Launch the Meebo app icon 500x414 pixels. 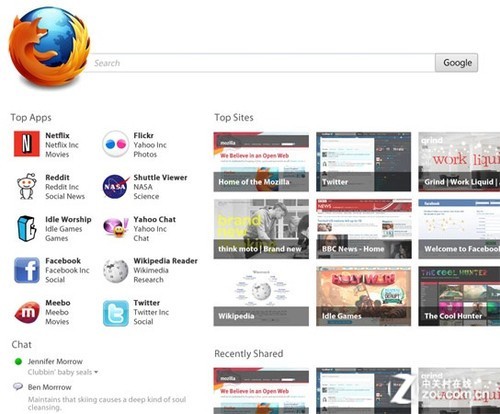pos(27,312)
